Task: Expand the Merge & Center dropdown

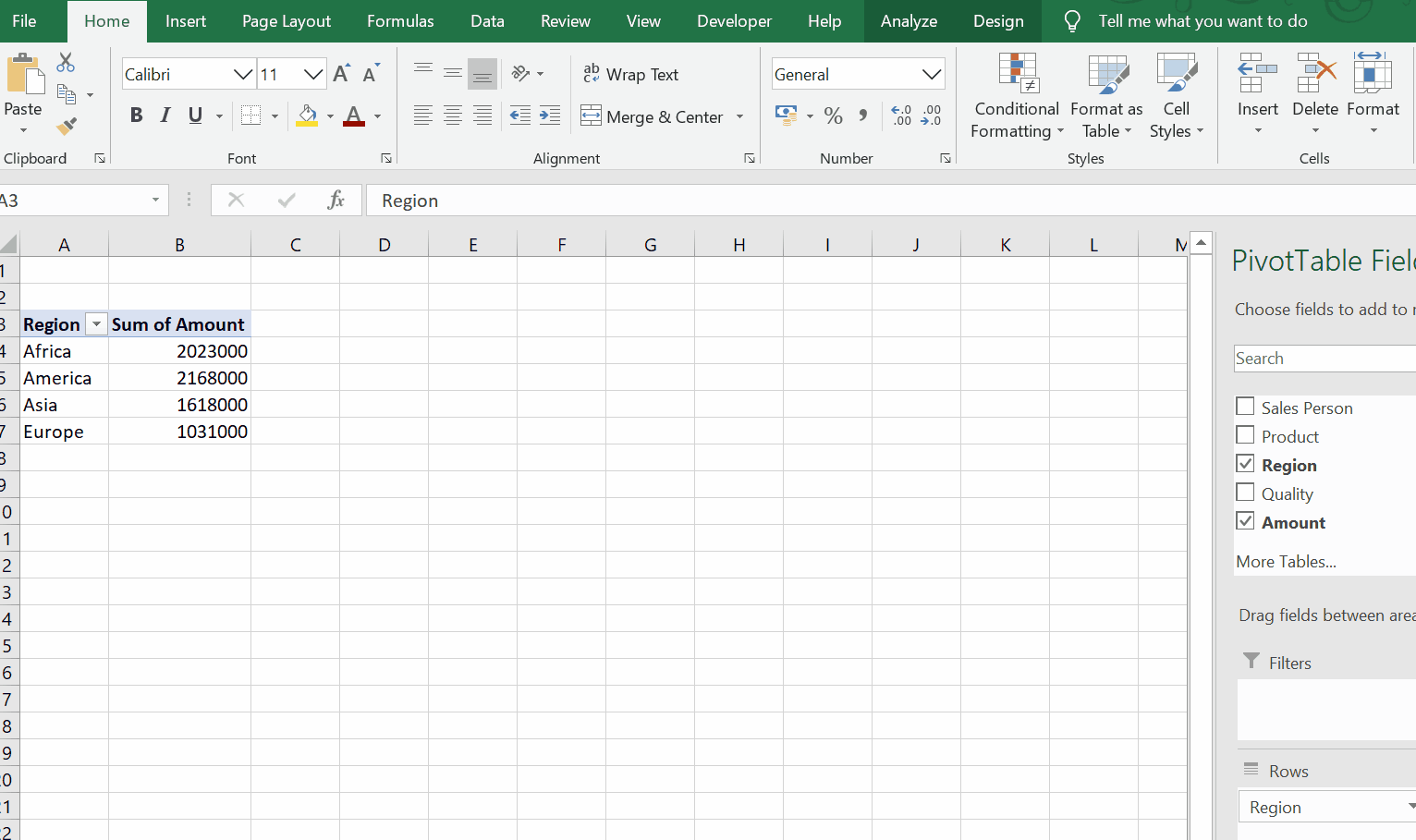Action: click(x=739, y=116)
